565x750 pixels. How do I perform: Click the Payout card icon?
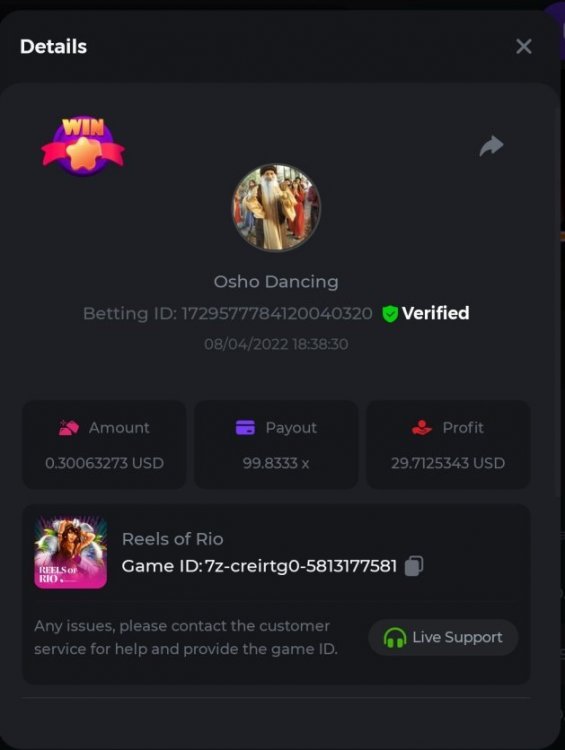coord(245,428)
